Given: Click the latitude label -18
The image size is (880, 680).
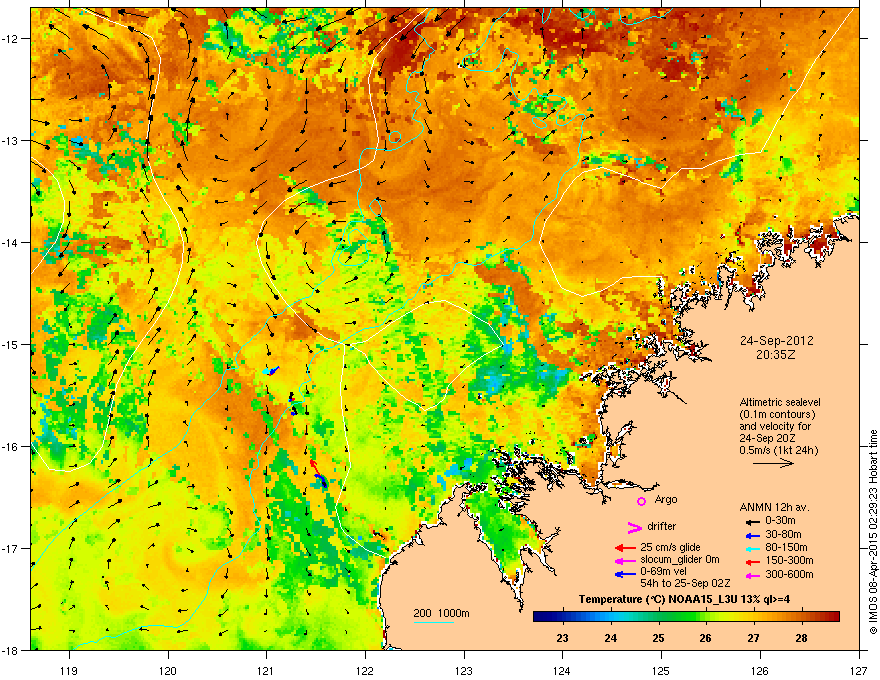Looking at the screenshot, I should pyautogui.click(x=11, y=650).
